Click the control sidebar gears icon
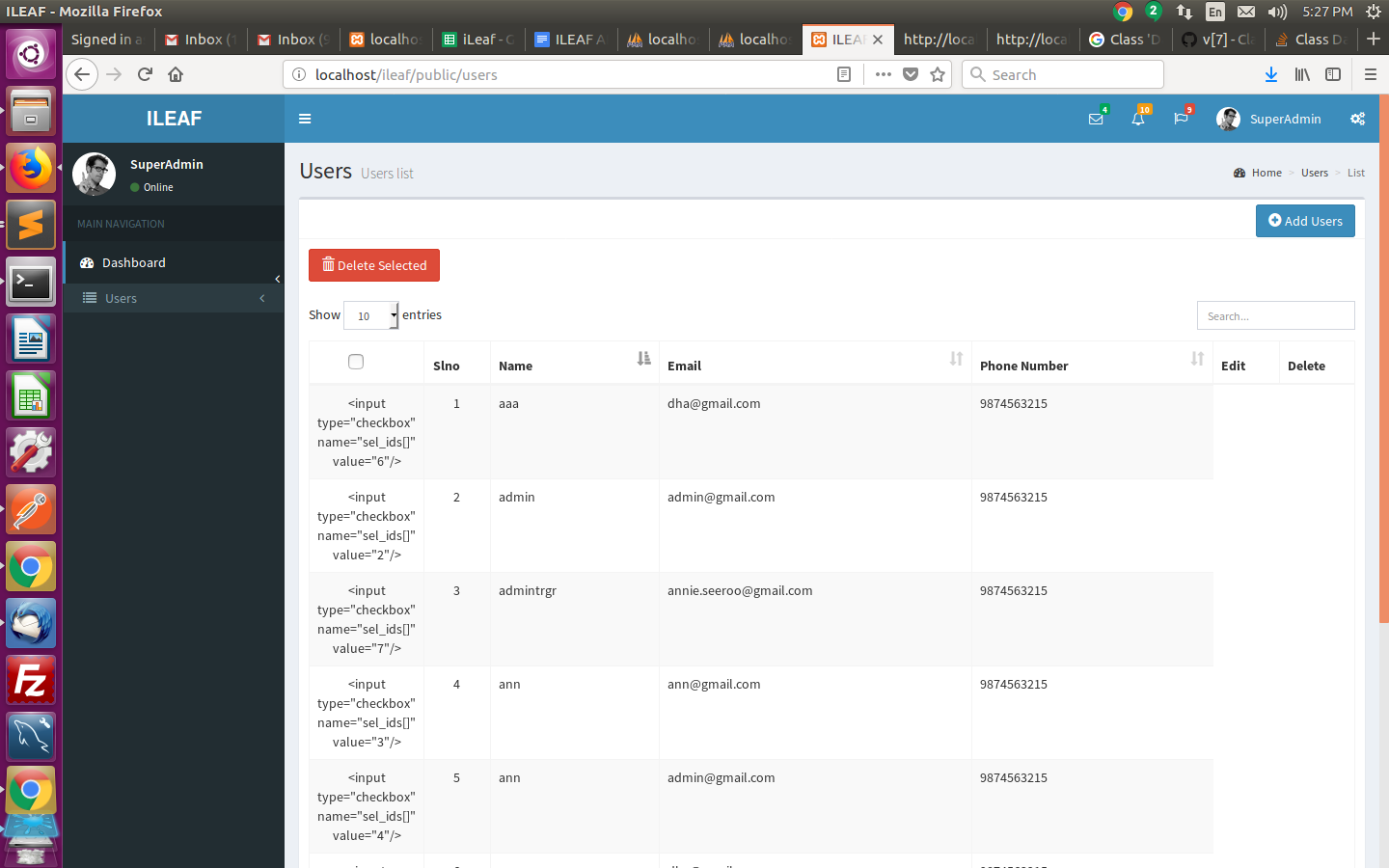 (x=1357, y=119)
